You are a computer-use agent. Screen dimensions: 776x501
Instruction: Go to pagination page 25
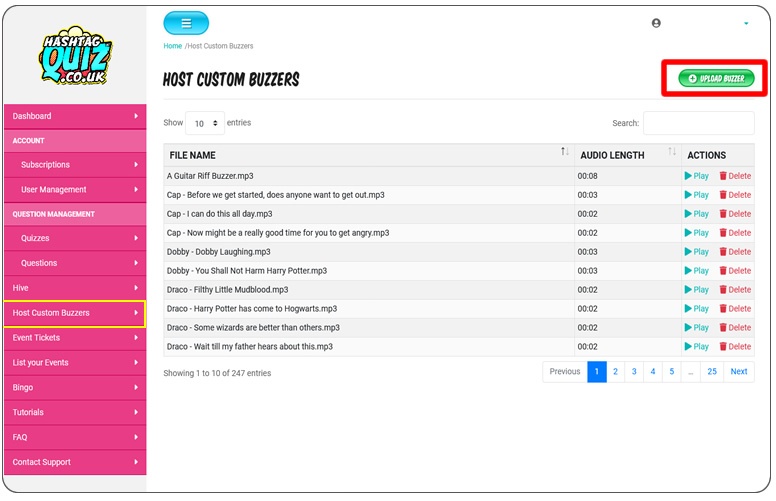712,372
